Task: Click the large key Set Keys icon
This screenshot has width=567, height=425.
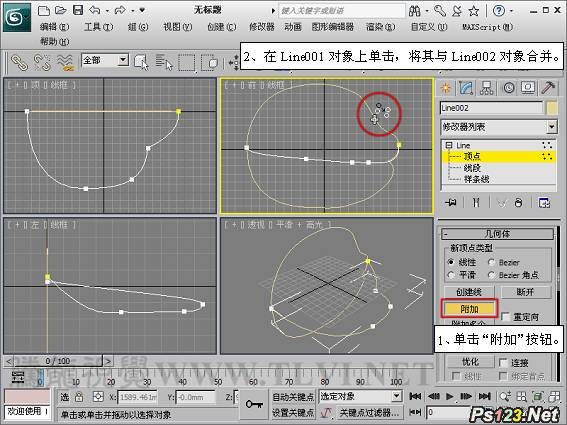Action: click(x=254, y=404)
